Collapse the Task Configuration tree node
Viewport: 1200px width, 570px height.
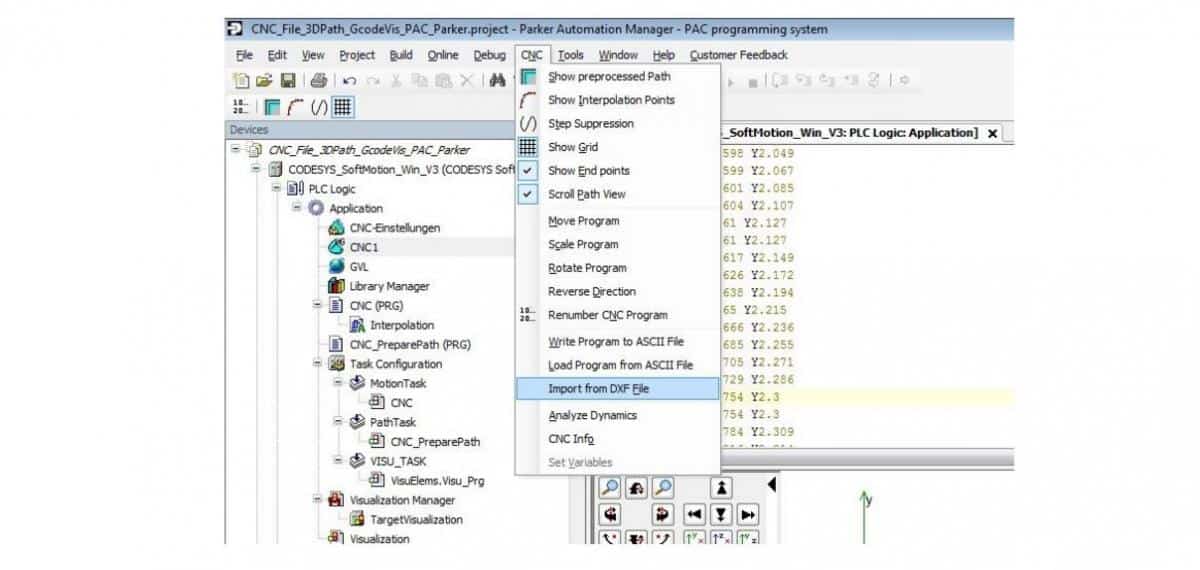click(x=317, y=364)
